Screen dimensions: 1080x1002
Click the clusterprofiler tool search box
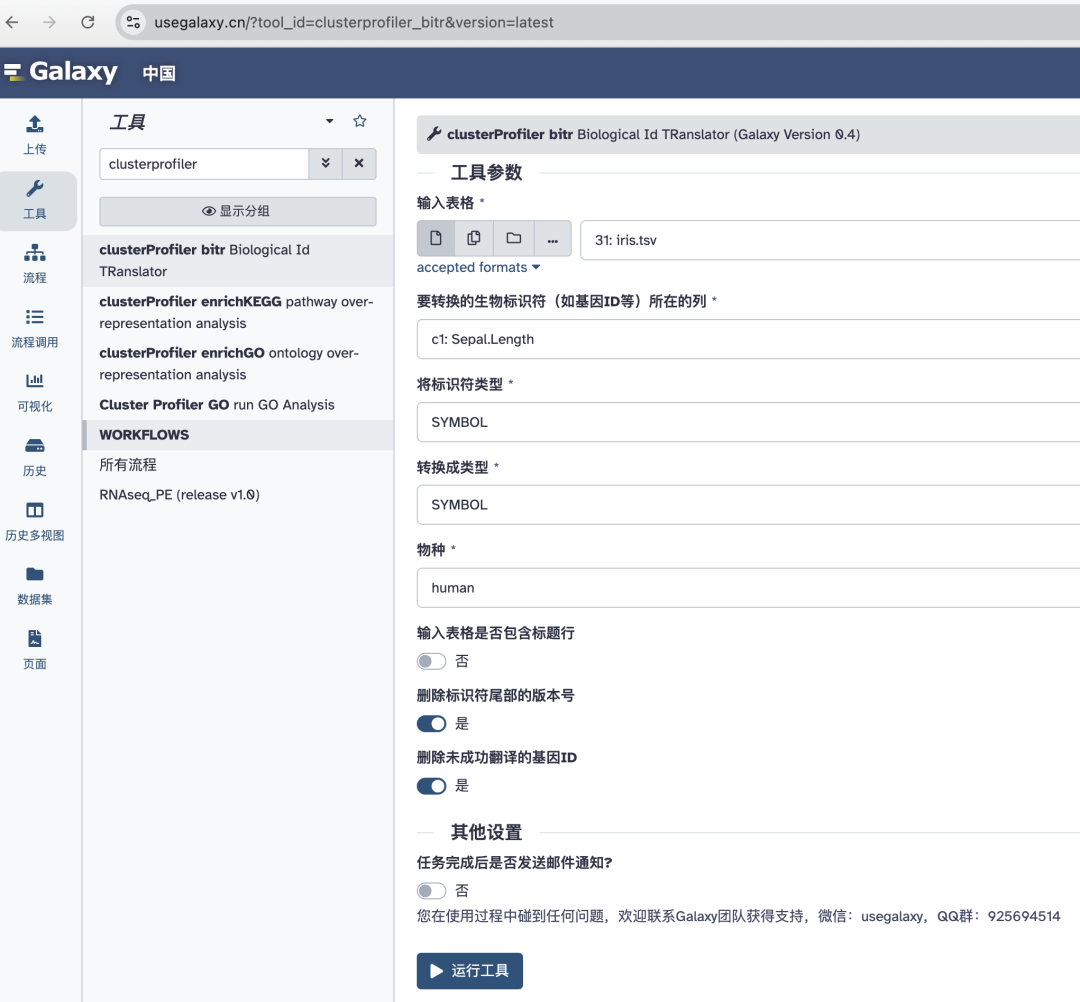(x=204, y=164)
